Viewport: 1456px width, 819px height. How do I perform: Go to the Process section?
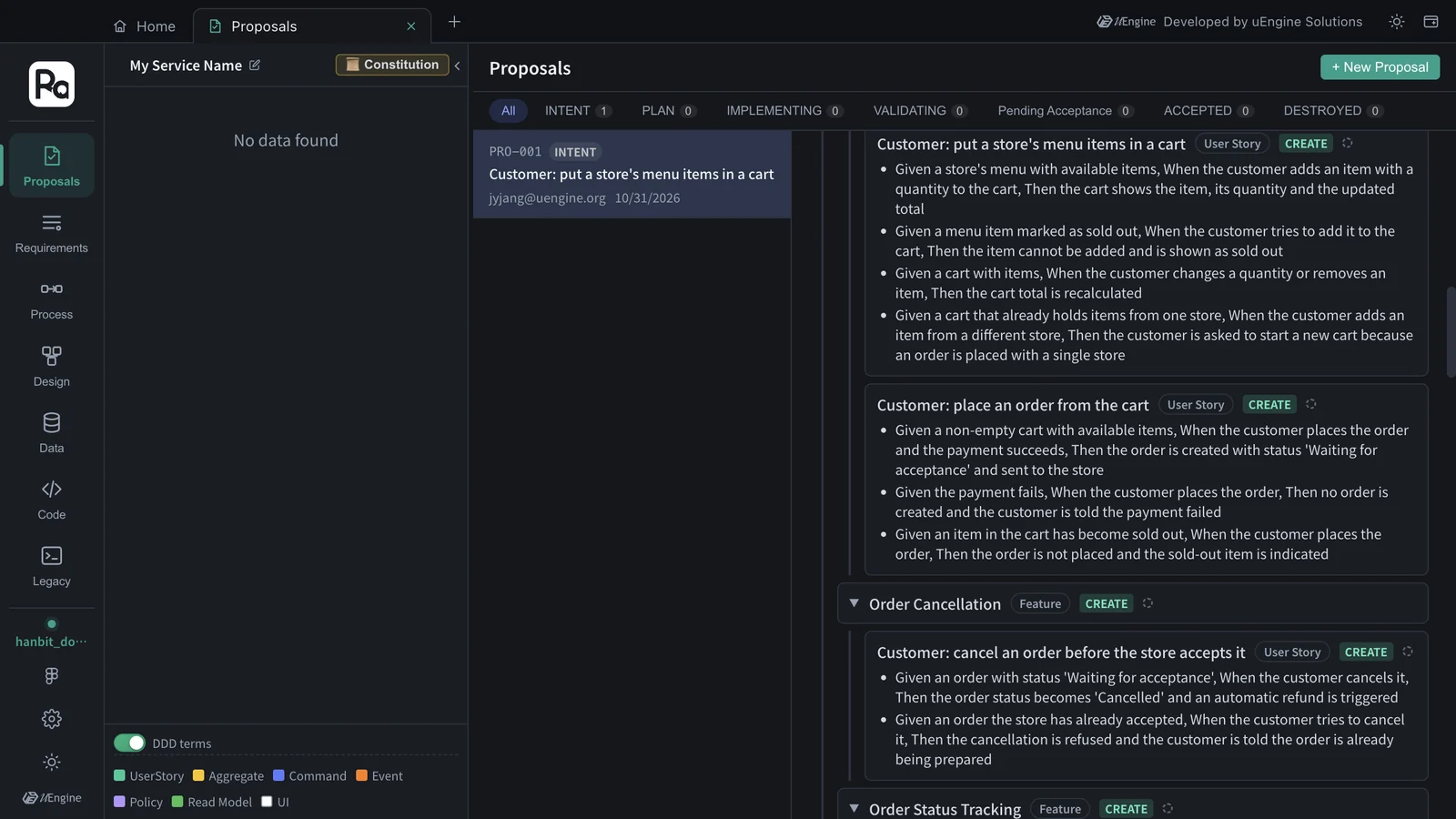tap(52, 299)
